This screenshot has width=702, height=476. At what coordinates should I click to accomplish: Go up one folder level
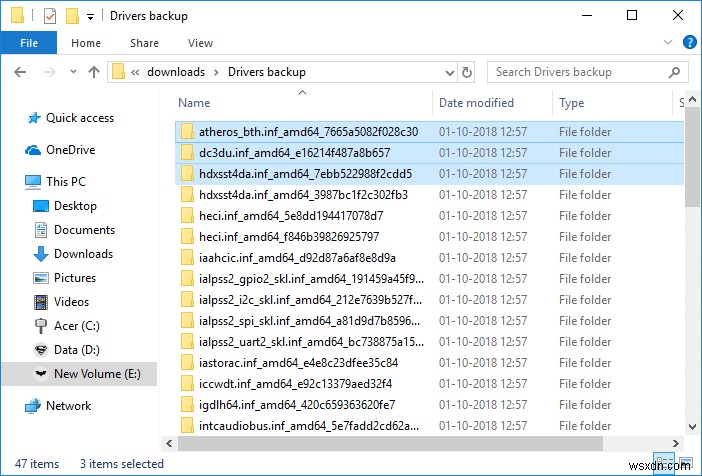(94, 72)
